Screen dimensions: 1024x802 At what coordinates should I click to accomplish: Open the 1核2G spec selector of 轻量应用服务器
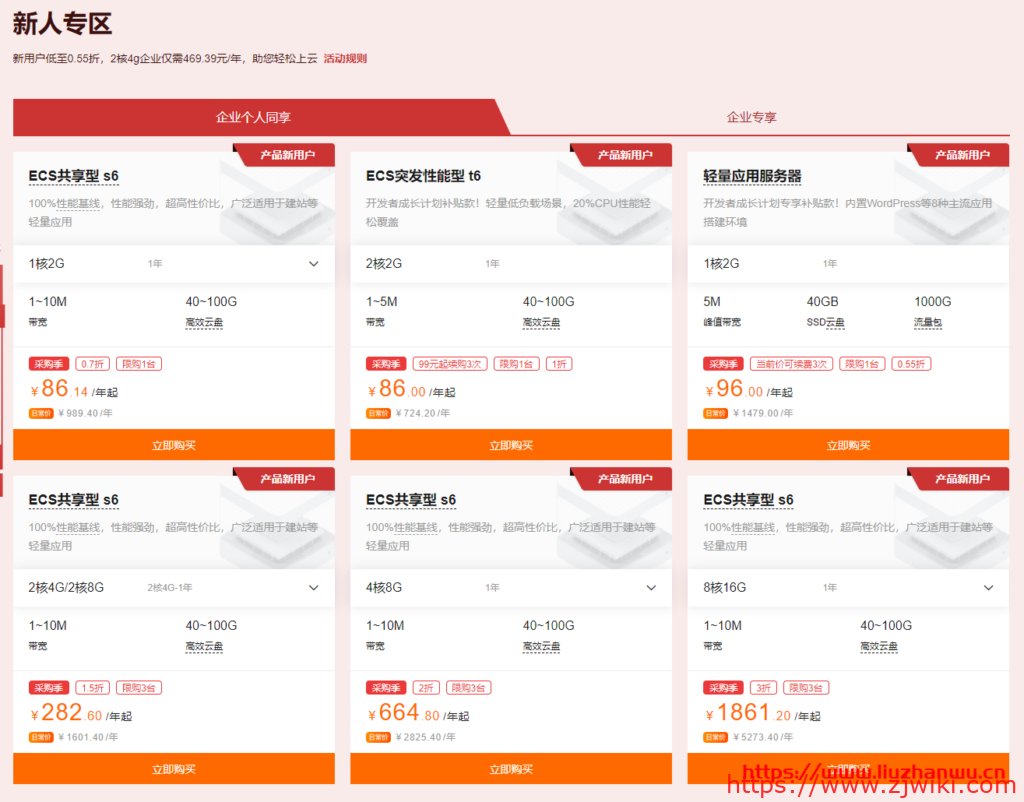pyautogui.click(x=848, y=264)
